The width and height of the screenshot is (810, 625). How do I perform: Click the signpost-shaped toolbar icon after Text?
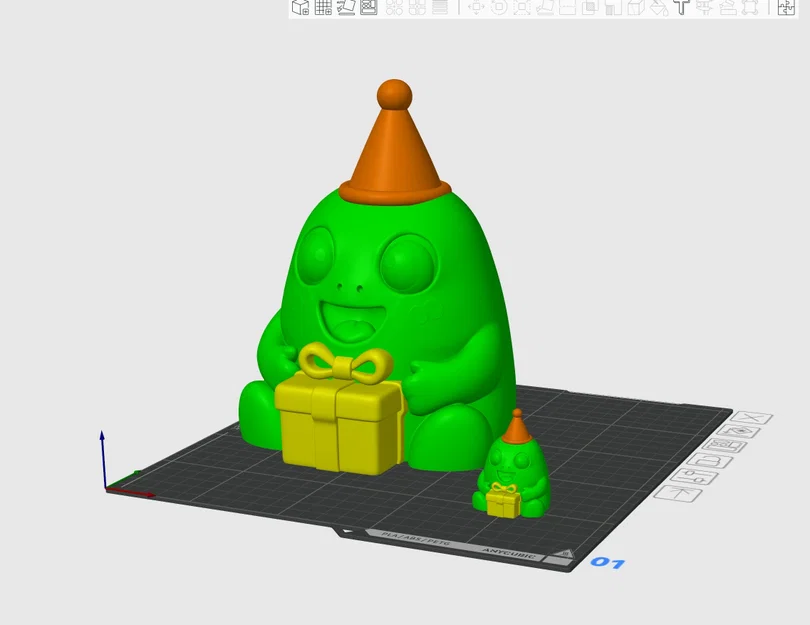[x=704, y=7]
